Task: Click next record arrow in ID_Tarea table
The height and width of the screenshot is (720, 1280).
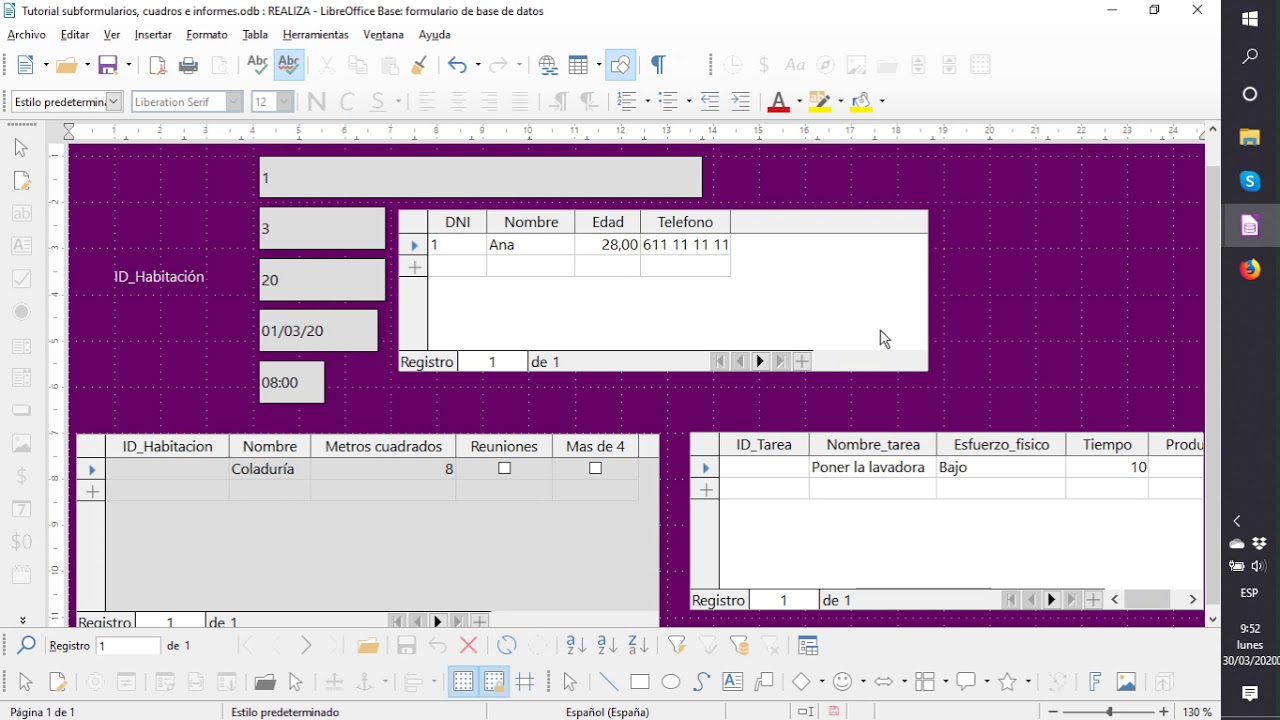Action: tap(1051, 600)
